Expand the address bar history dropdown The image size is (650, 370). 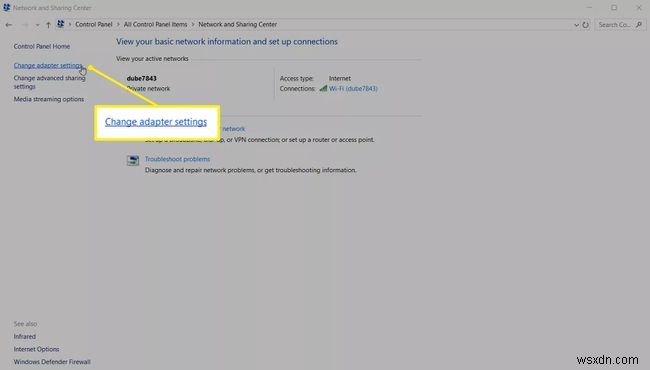pyautogui.click(x=576, y=25)
